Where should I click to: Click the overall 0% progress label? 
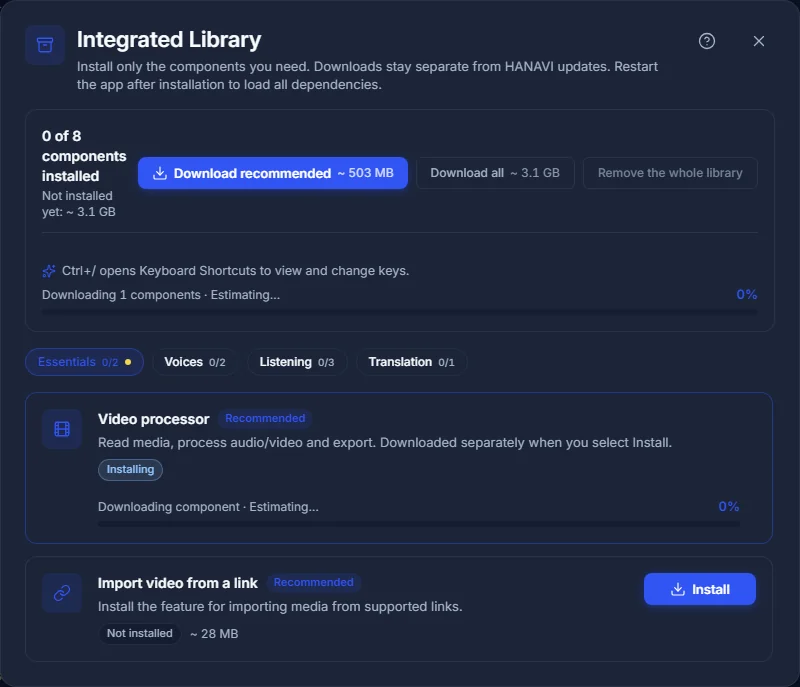click(x=746, y=294)
